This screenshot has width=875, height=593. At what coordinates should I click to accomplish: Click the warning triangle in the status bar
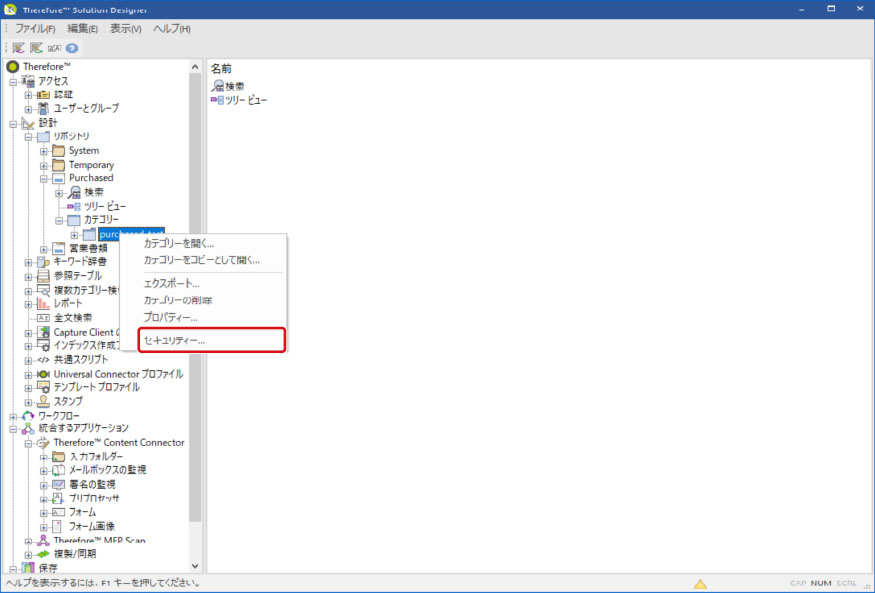pos(701,583)
